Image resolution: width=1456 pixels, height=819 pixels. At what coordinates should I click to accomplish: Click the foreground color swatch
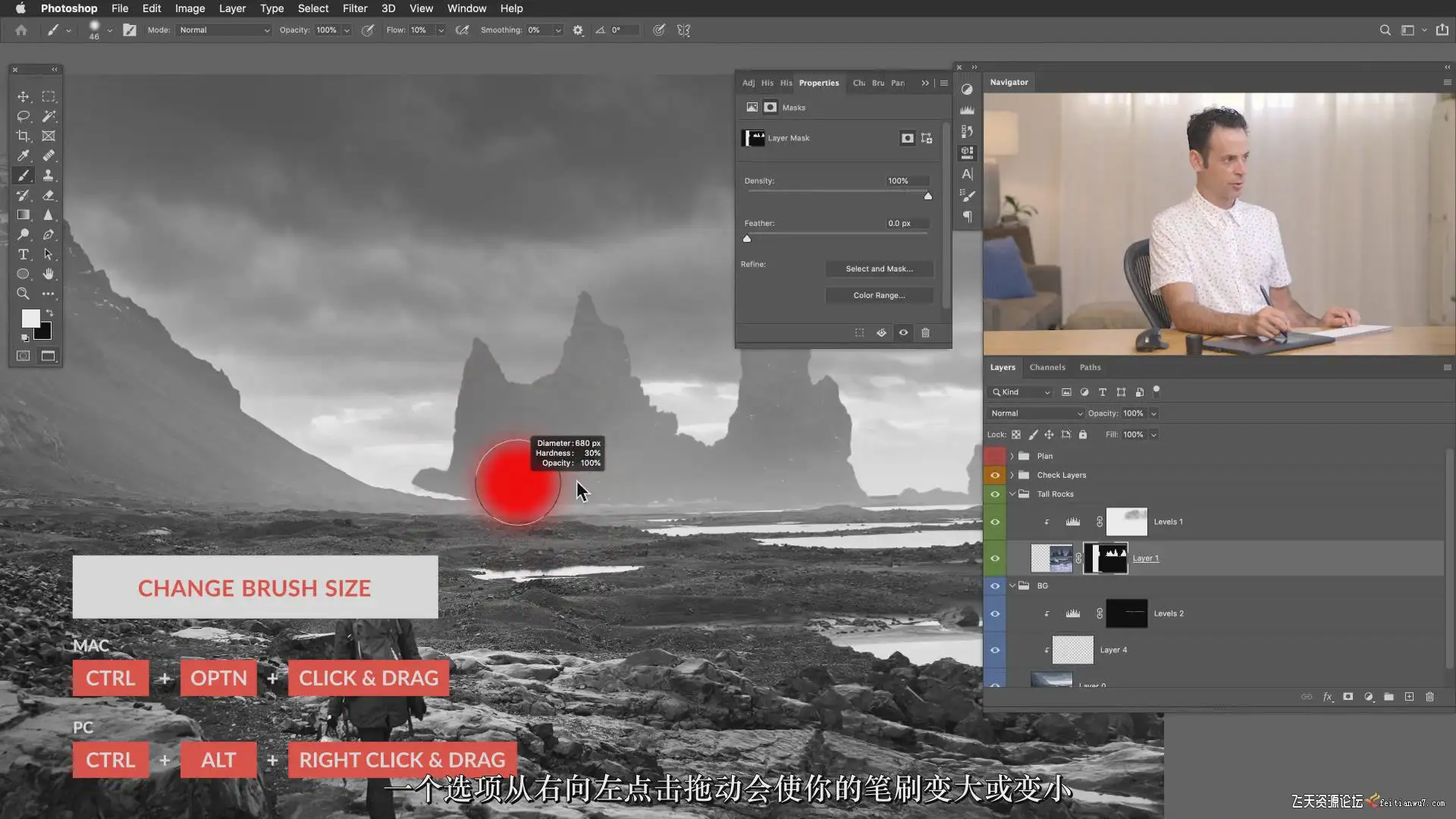point(30,318)
